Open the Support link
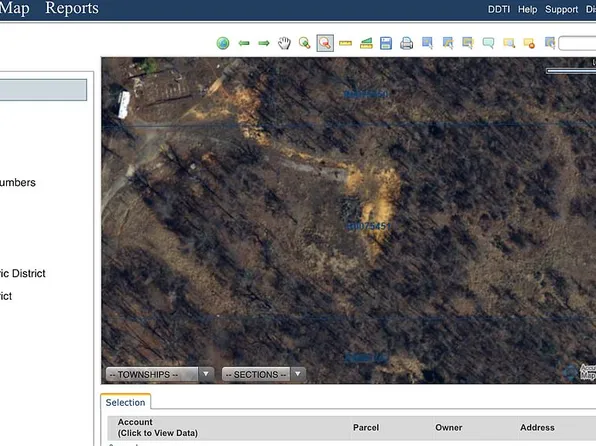Viewport: 596px width, 446px height. click(561, 10)
